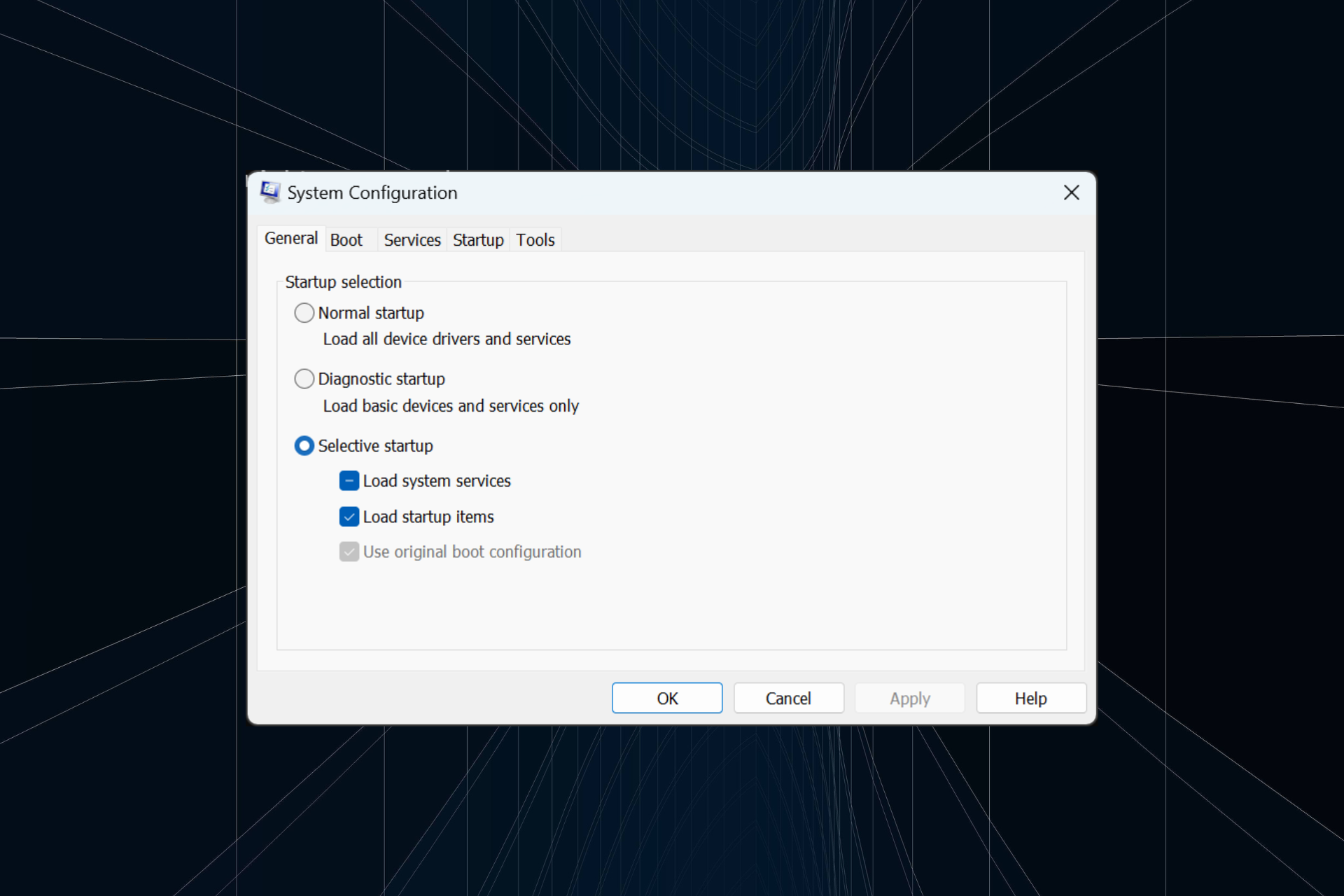
Task: Click the Use original boot configuration checkbox
Action: tap(349, 552)
